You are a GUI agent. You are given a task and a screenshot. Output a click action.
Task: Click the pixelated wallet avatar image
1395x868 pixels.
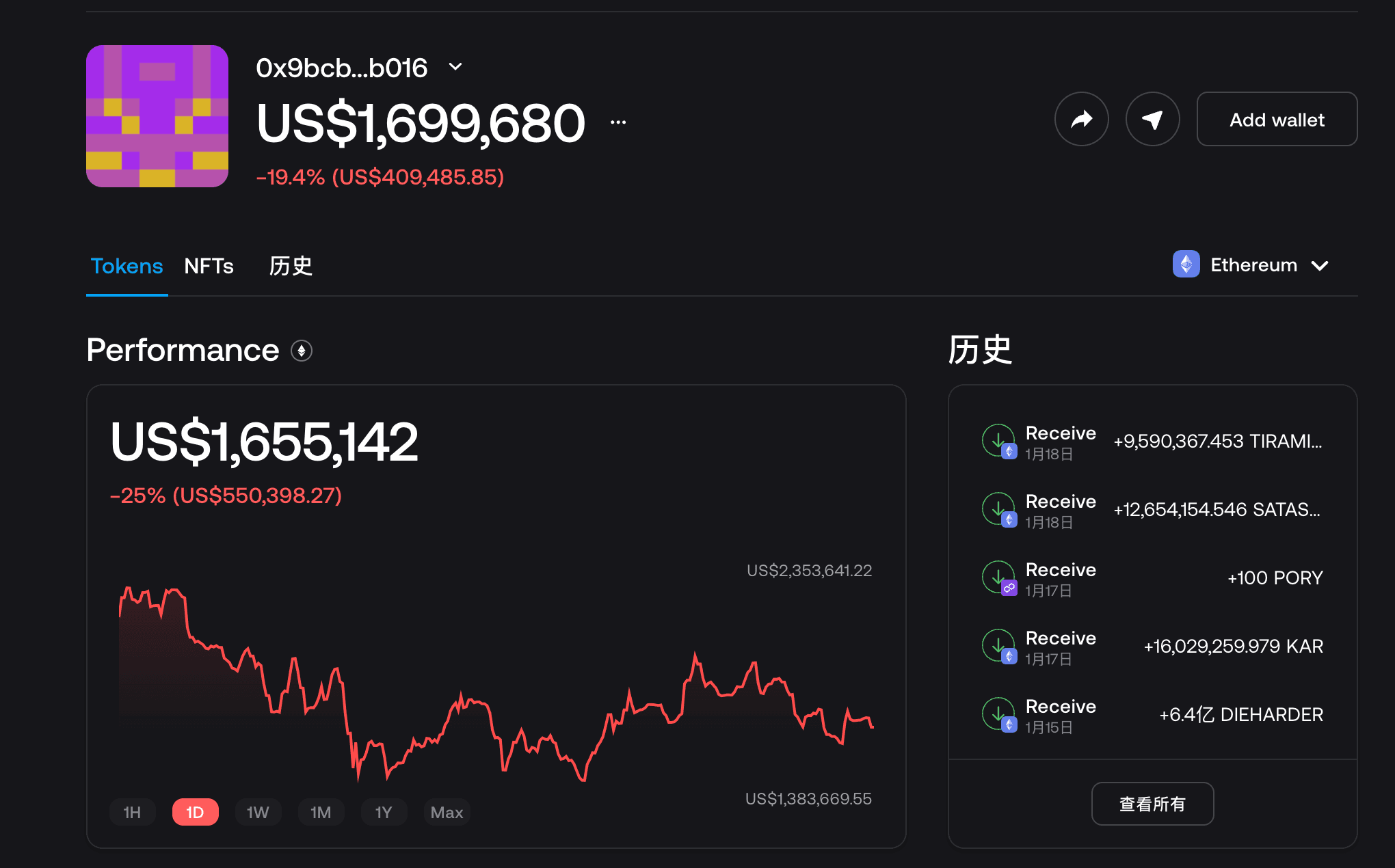(x=157, y=116)
